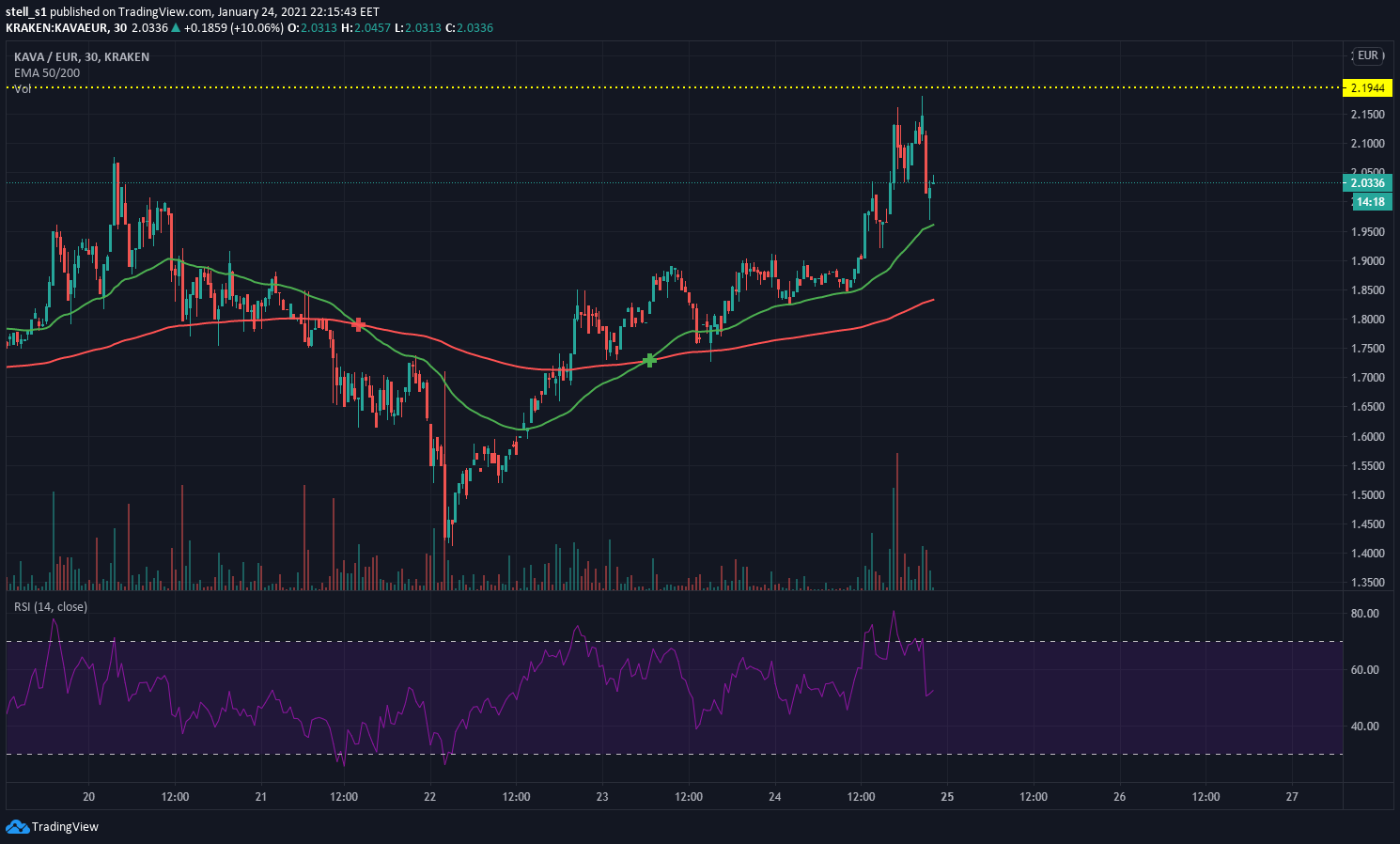Click the date label 22 on time axis
This screenshot has height=844, width=1400.
click(x=430, y=797)
